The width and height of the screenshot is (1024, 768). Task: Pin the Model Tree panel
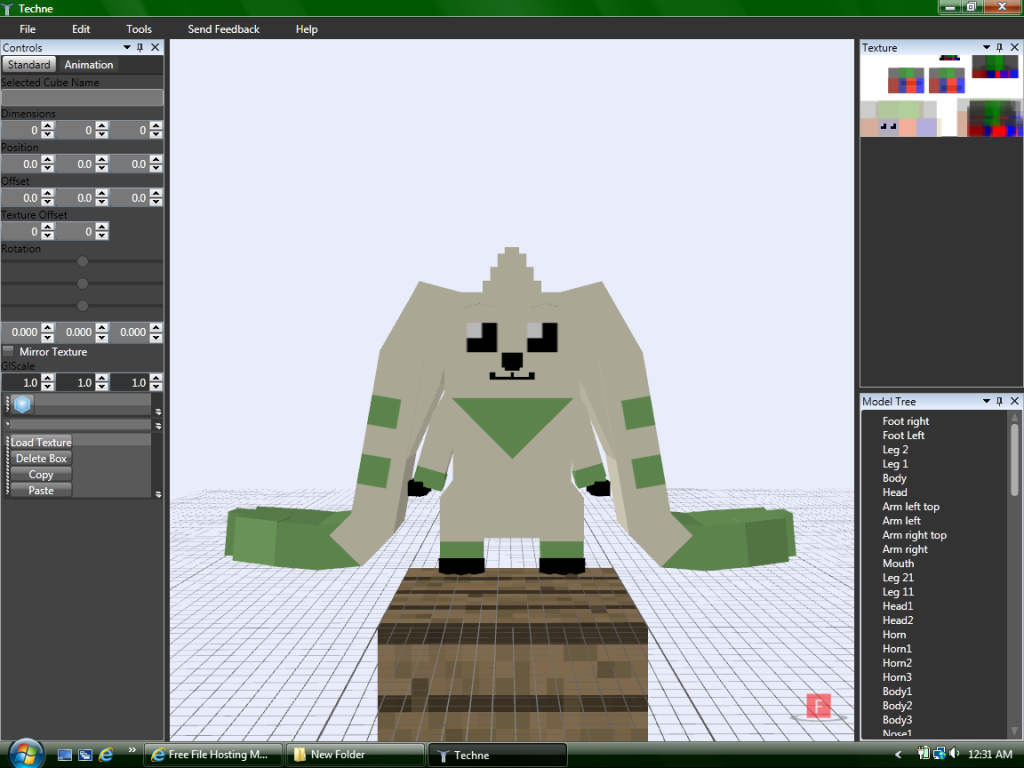coord(999,401)
